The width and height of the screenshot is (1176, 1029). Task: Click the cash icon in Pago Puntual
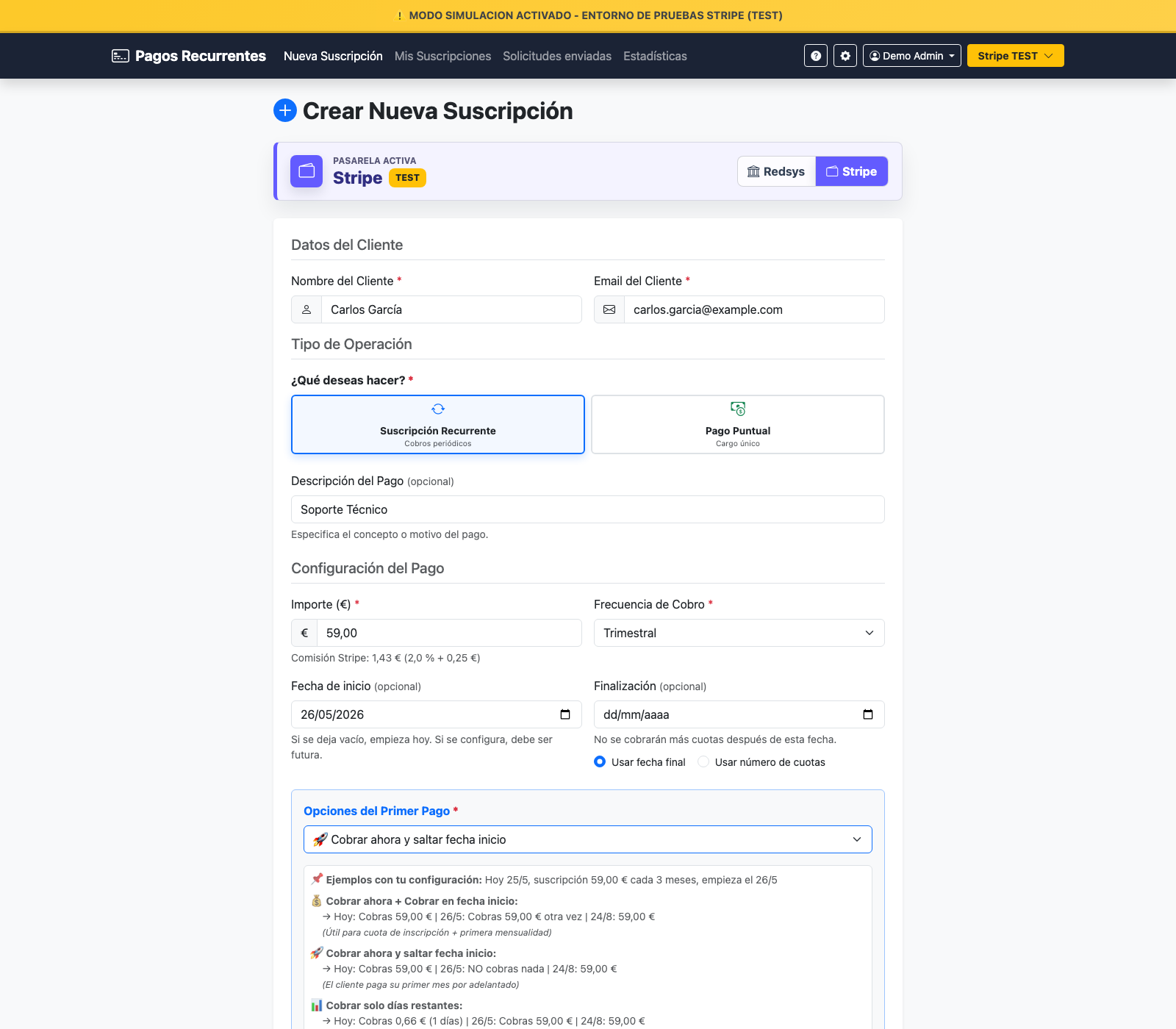coord(738,409)
